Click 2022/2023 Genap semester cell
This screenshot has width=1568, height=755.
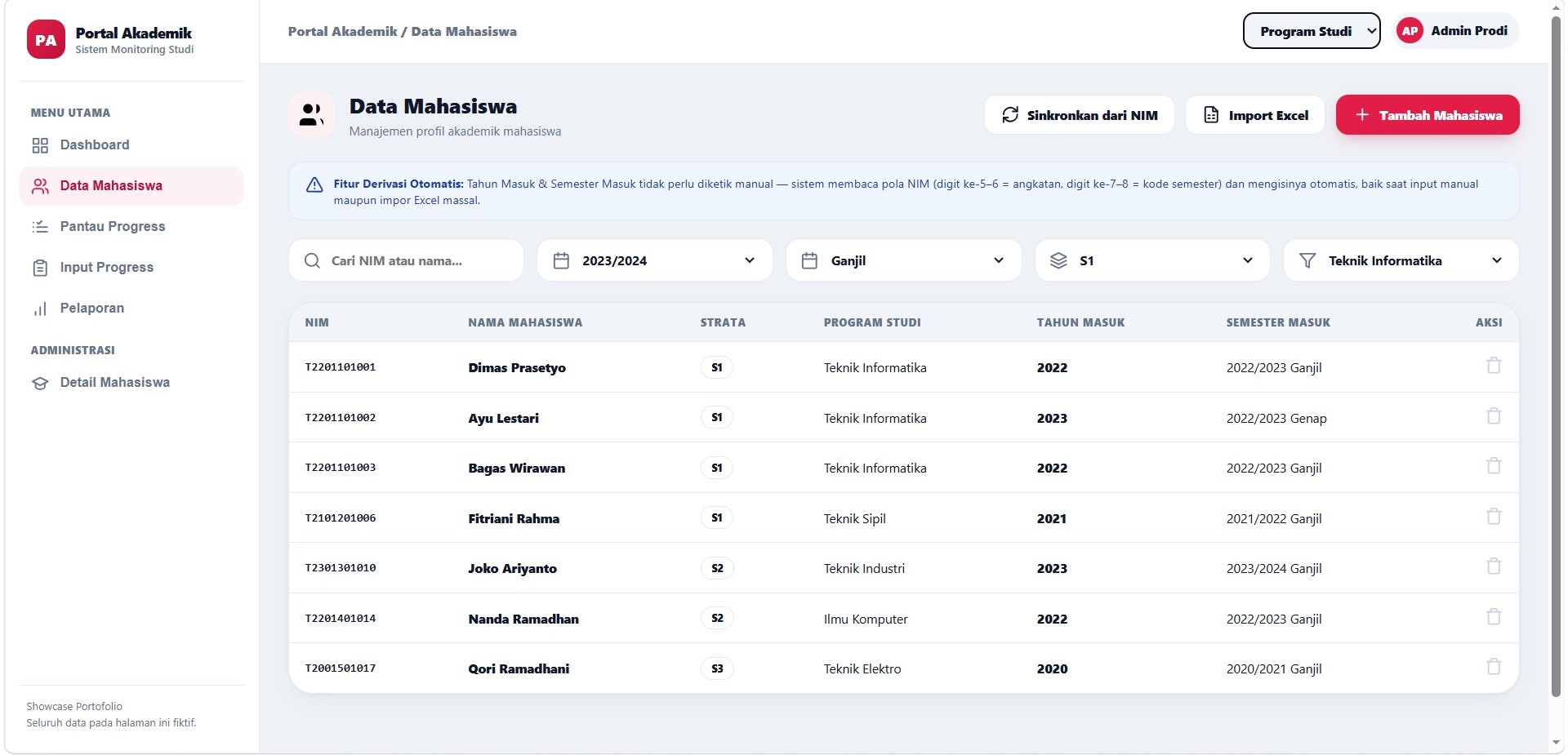[1276, 419]
